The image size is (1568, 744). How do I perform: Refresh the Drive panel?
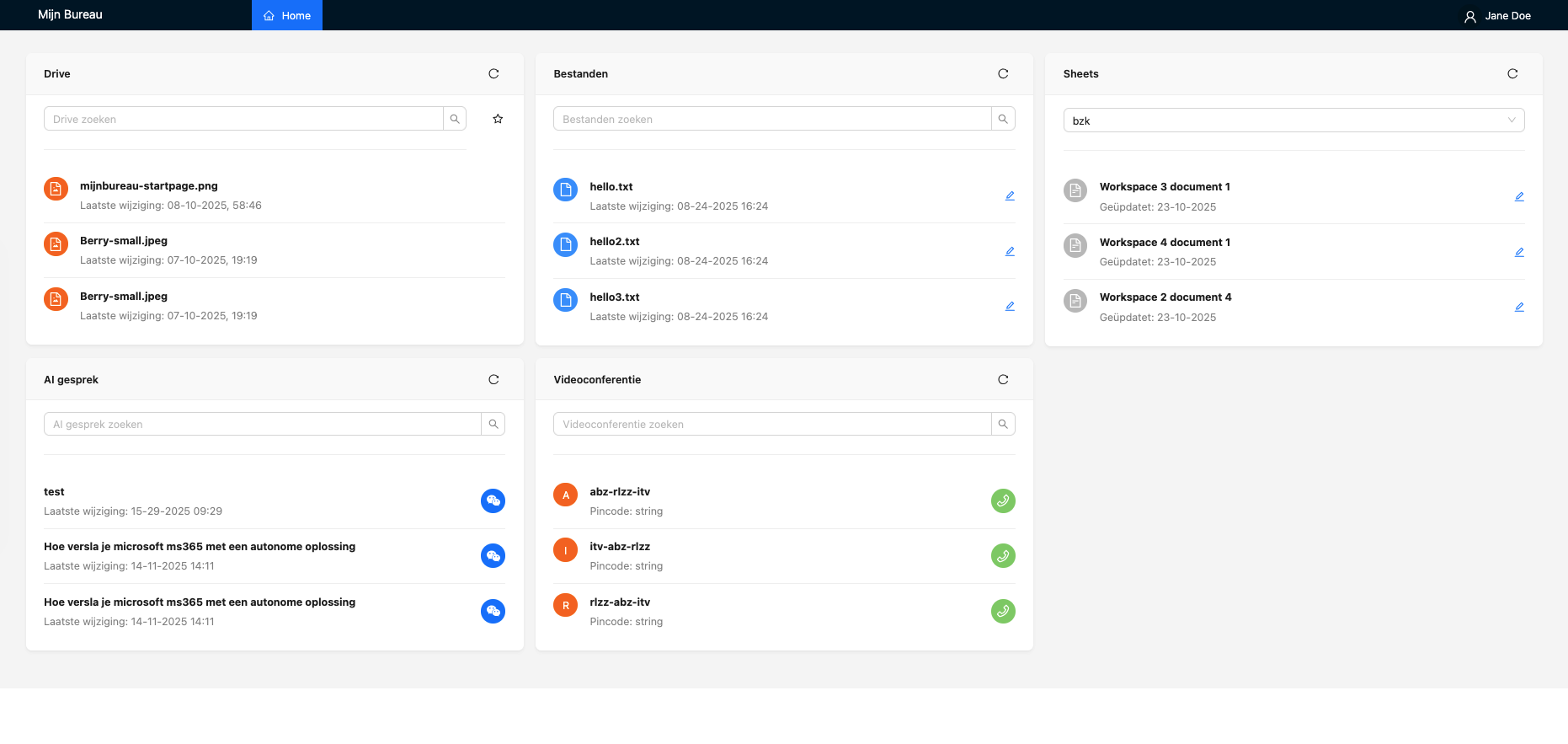[x=493, y=74]
